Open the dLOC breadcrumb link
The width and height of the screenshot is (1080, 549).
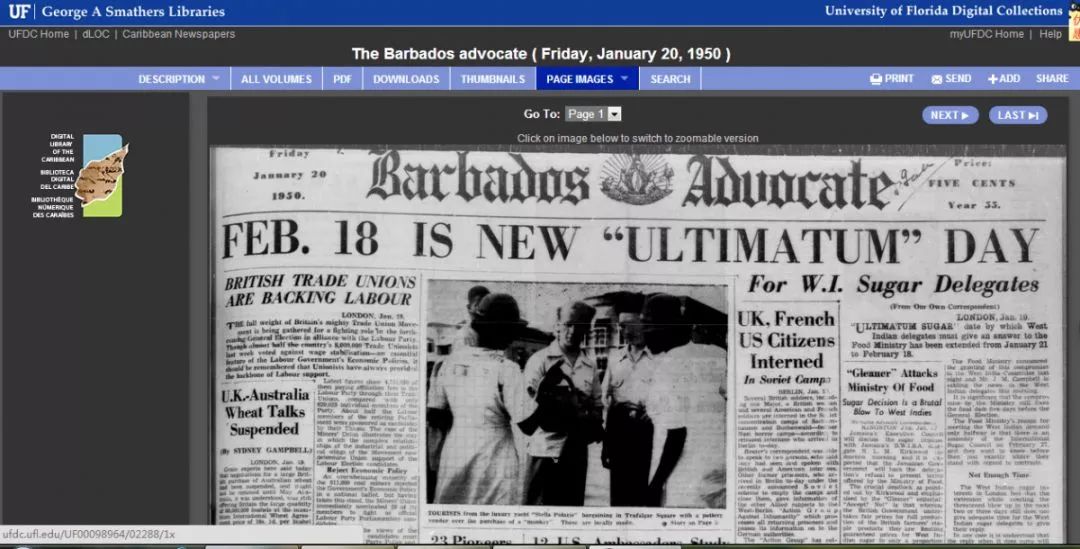click(x=96, y=34)
